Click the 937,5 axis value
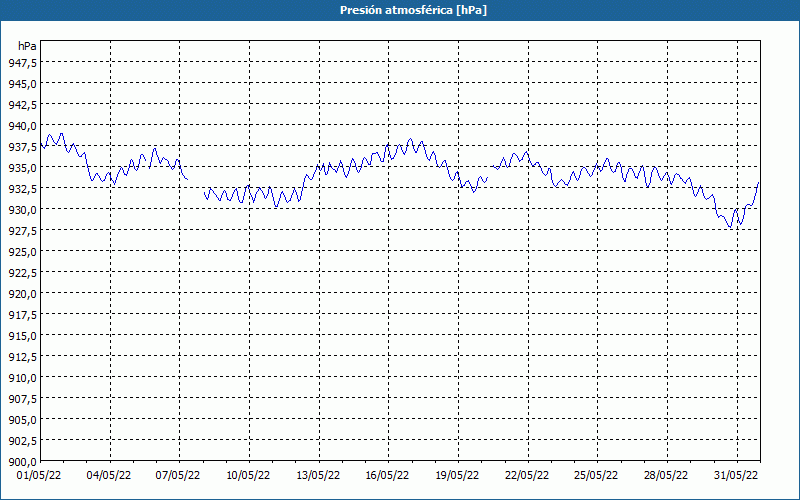The width and height of the screenshot is (800, 500). (x=22, y=146)
